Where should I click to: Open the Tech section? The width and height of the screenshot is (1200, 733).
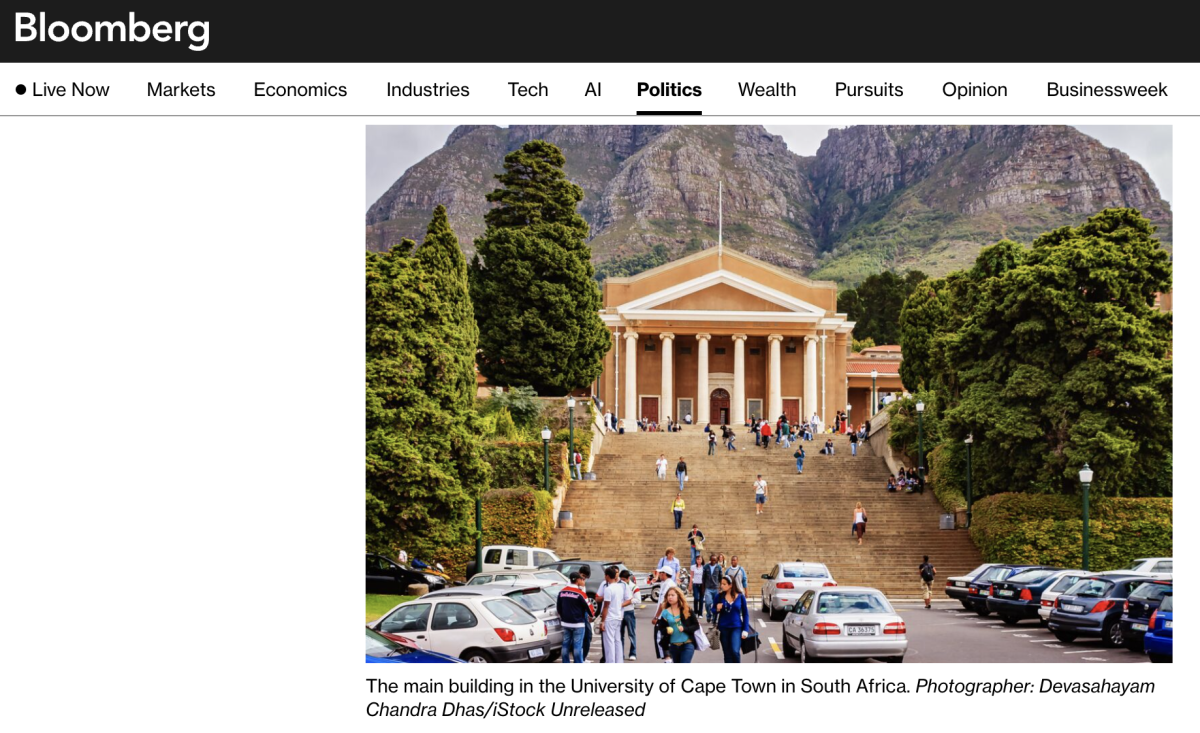pos(528,90)
